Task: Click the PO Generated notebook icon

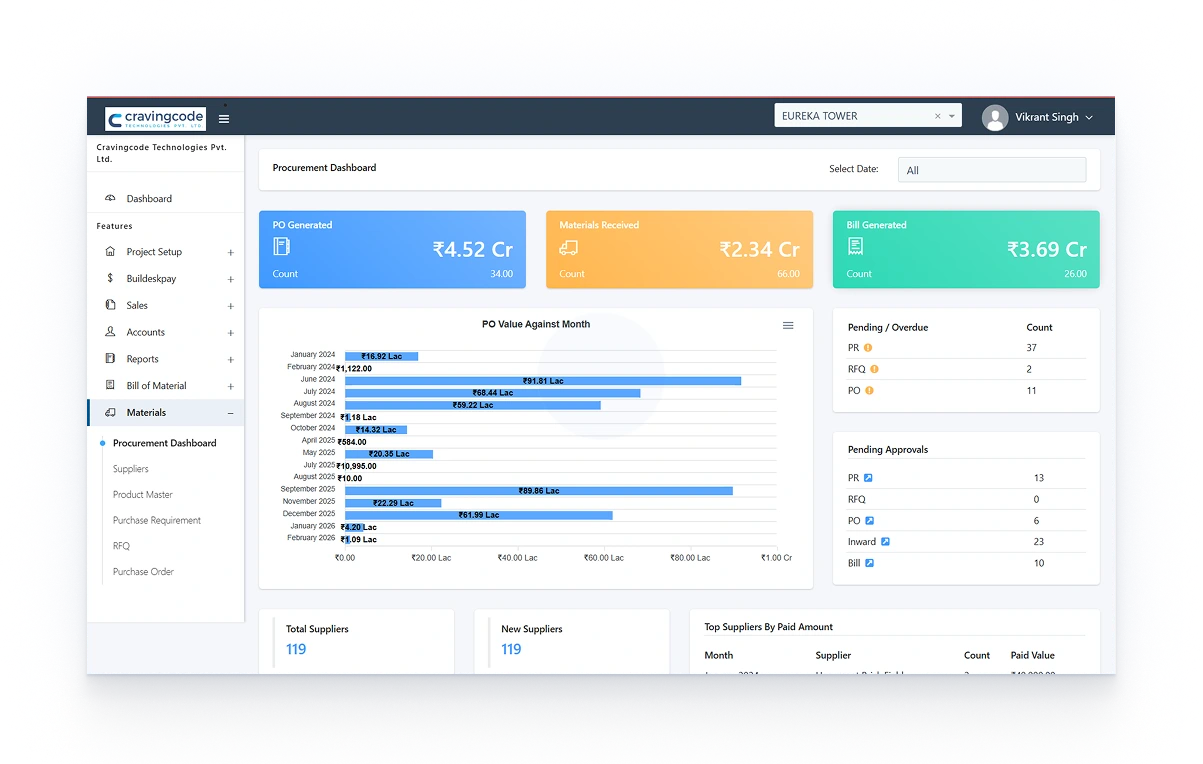Action: point(282,246)
